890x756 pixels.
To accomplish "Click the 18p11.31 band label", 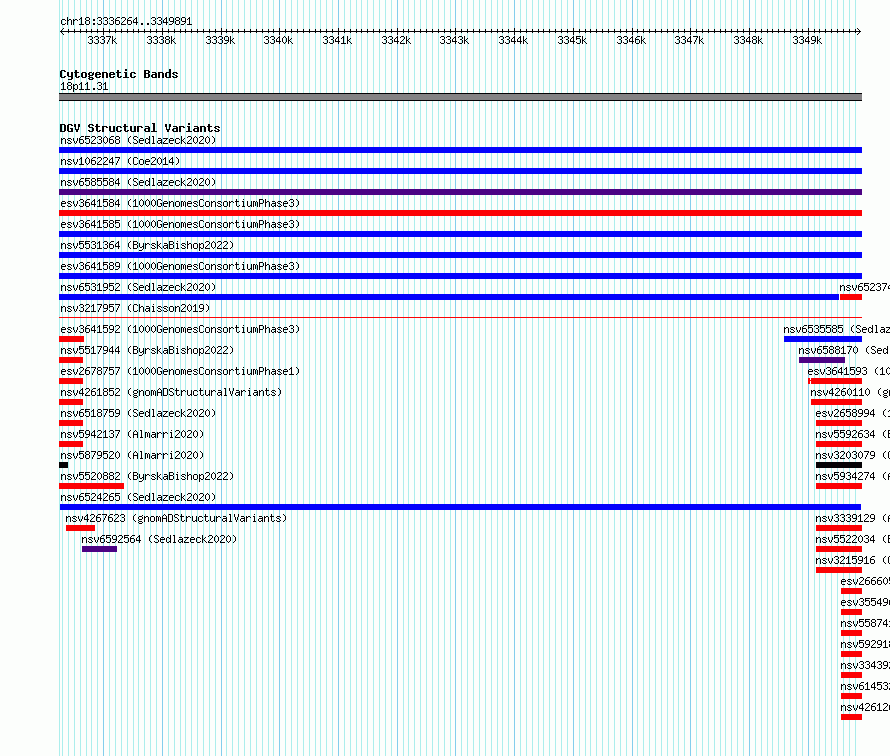I will pos(84,86).
